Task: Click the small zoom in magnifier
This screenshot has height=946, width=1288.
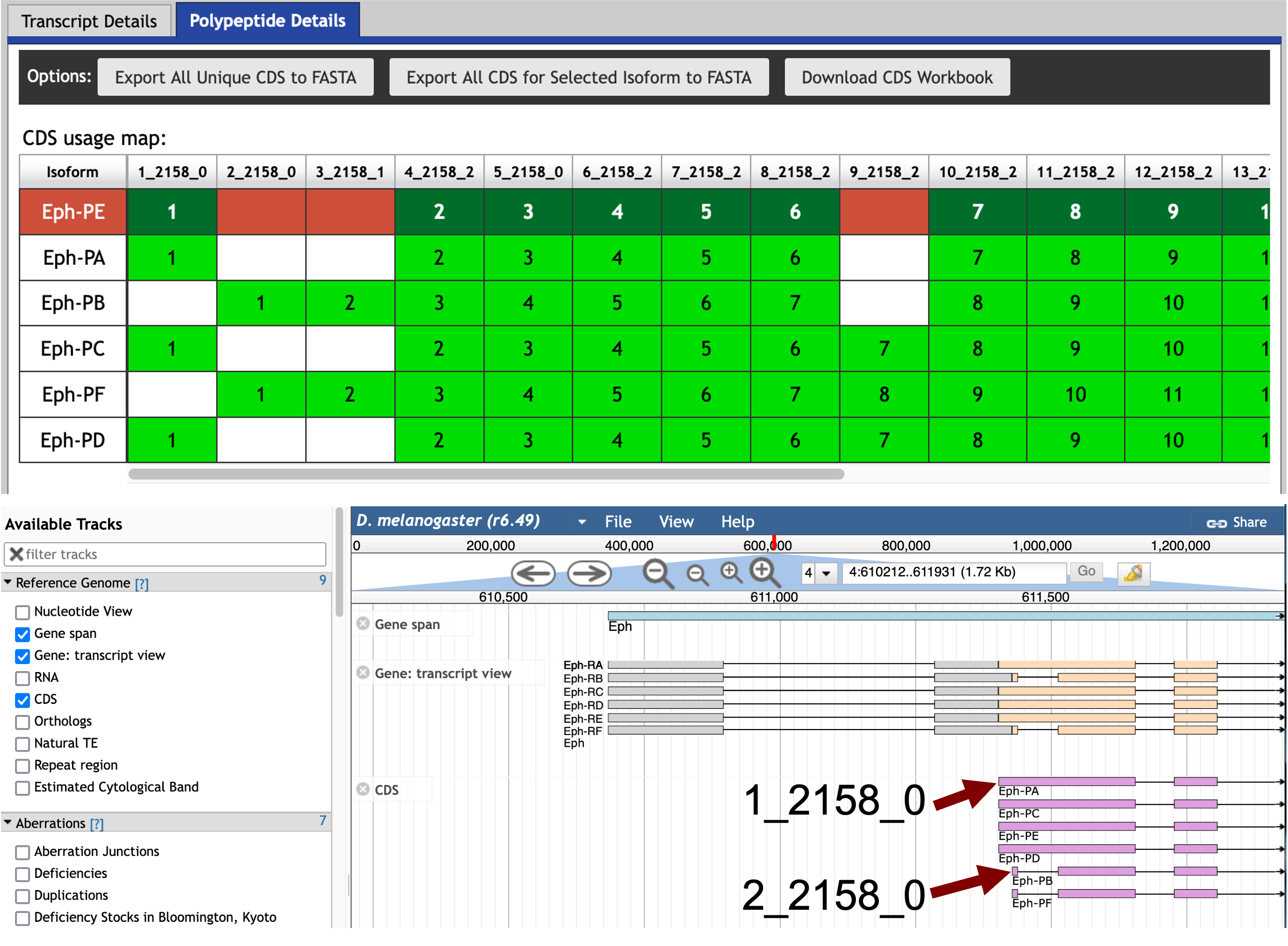Action: pos(731,572)
